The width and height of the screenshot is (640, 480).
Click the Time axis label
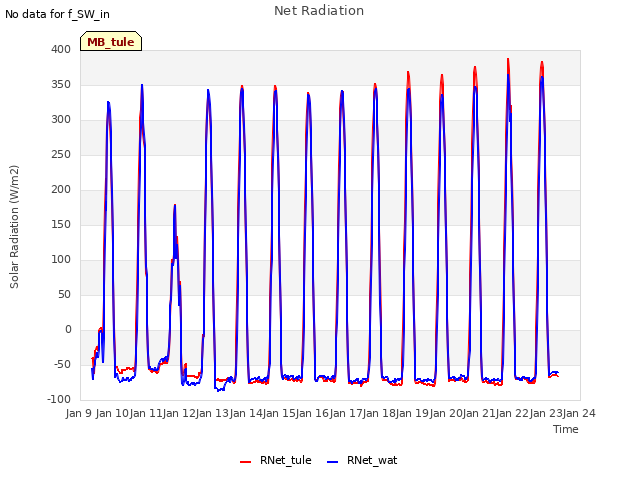(x=566, y=429)
